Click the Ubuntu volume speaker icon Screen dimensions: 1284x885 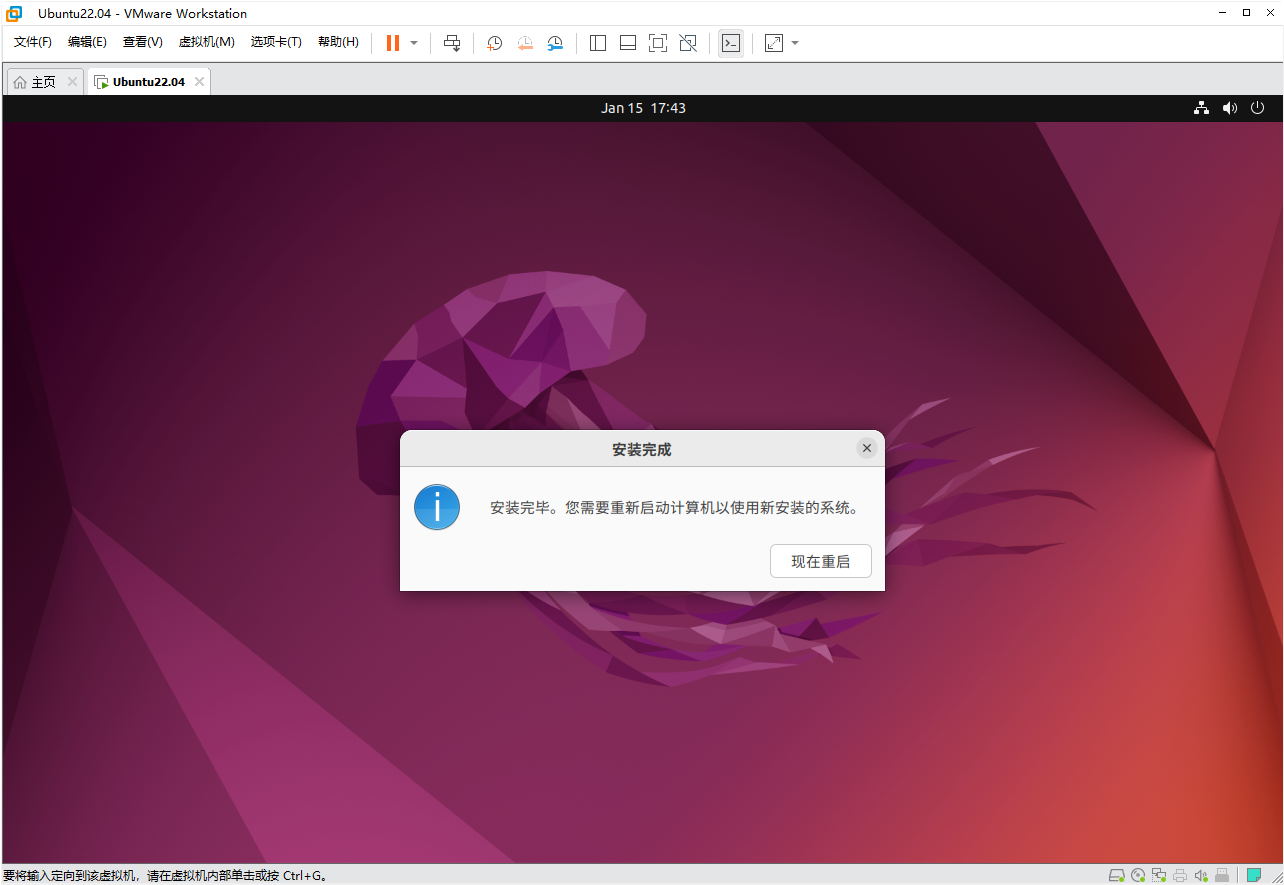[x=1230, y=108]
